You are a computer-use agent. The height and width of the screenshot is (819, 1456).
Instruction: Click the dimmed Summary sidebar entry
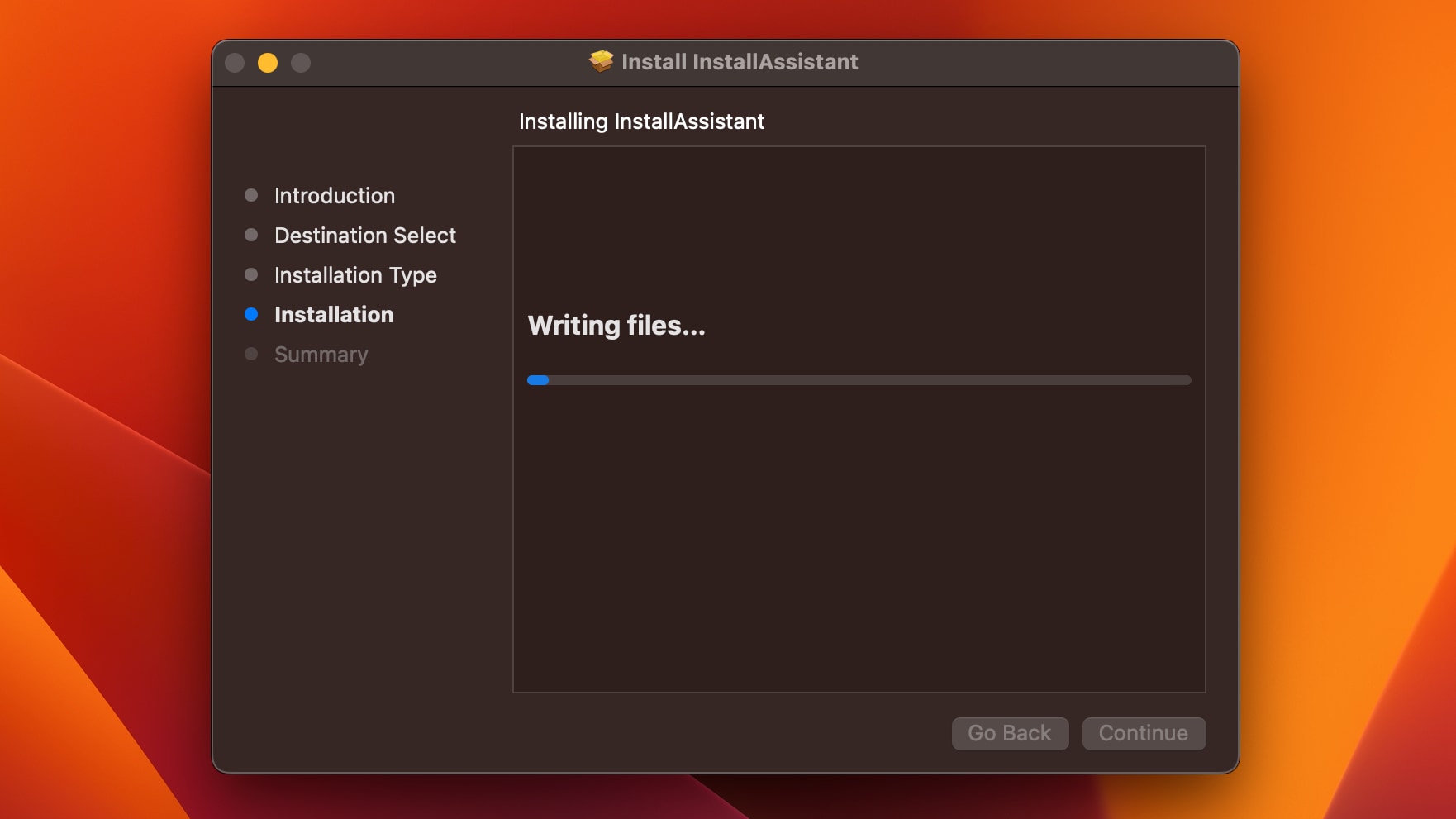pos(321,354)
